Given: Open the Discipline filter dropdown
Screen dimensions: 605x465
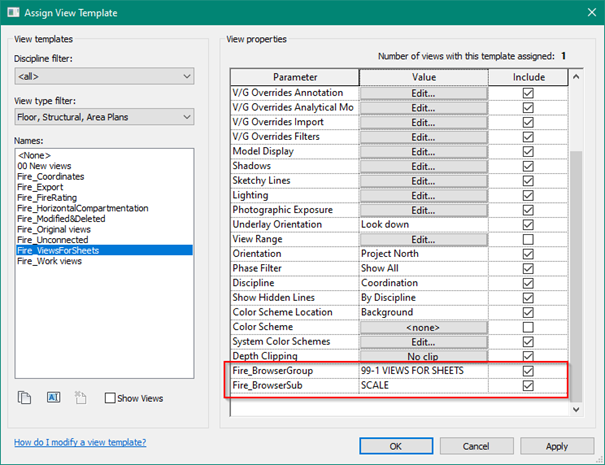Looking at the screenshot, I should (104, 76).
